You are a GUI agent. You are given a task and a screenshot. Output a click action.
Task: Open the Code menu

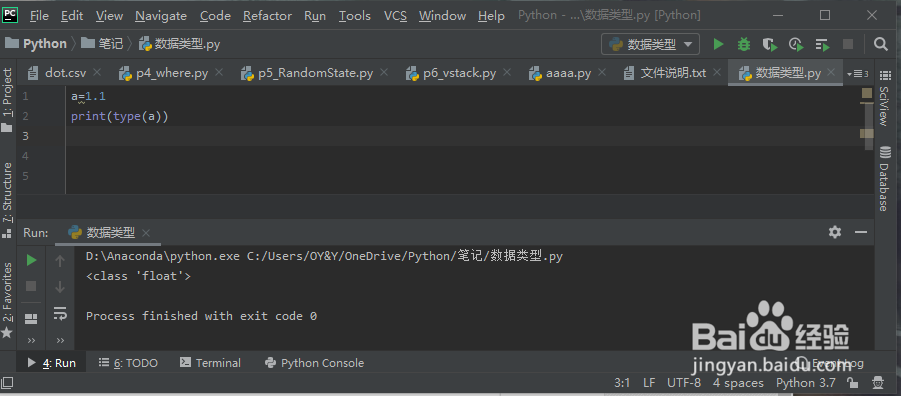[215, 16]
